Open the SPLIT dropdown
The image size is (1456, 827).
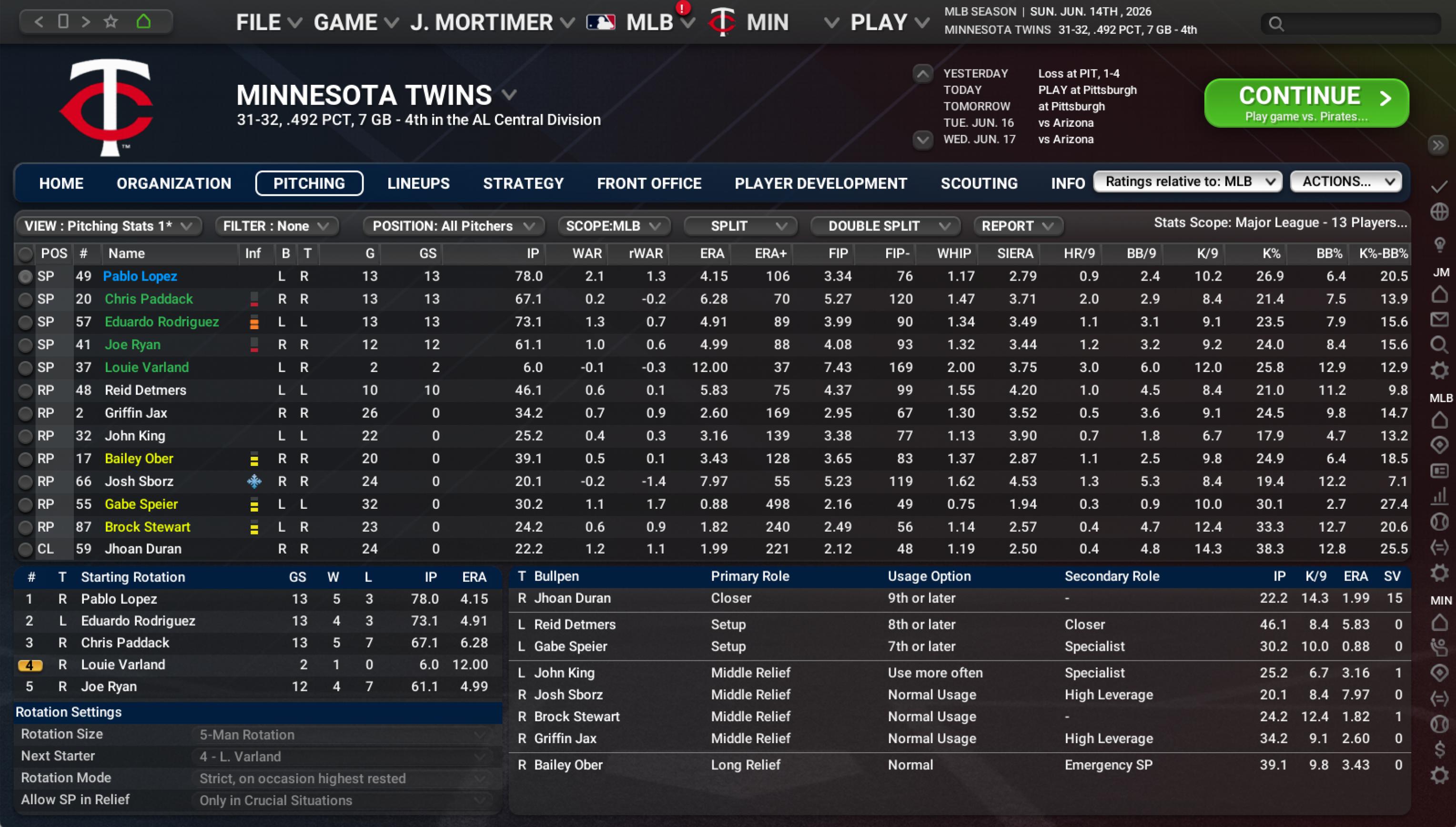click(740, 226)
